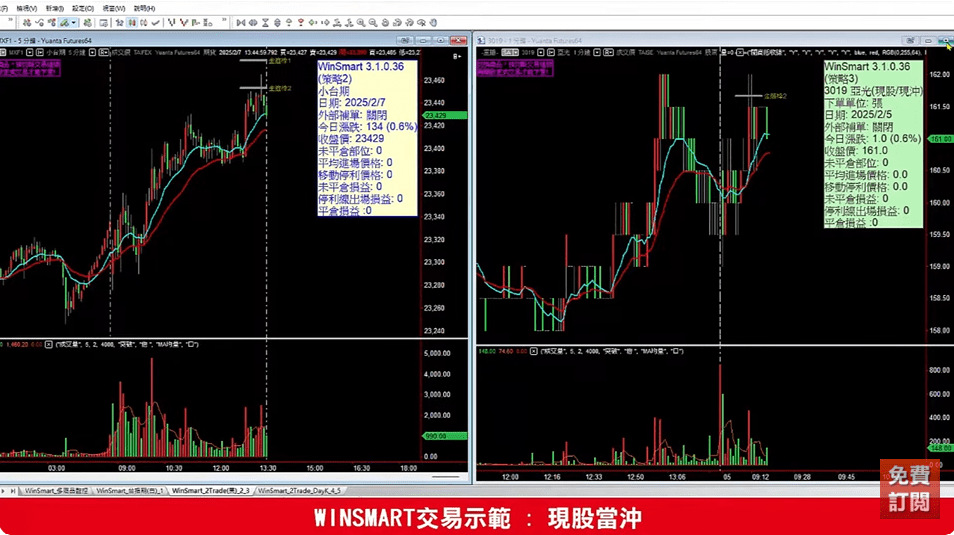This screenshot has height=535, width=954.
Task: Click the small axis icon atop left chart price scale
Action: (x=457, y=57)
